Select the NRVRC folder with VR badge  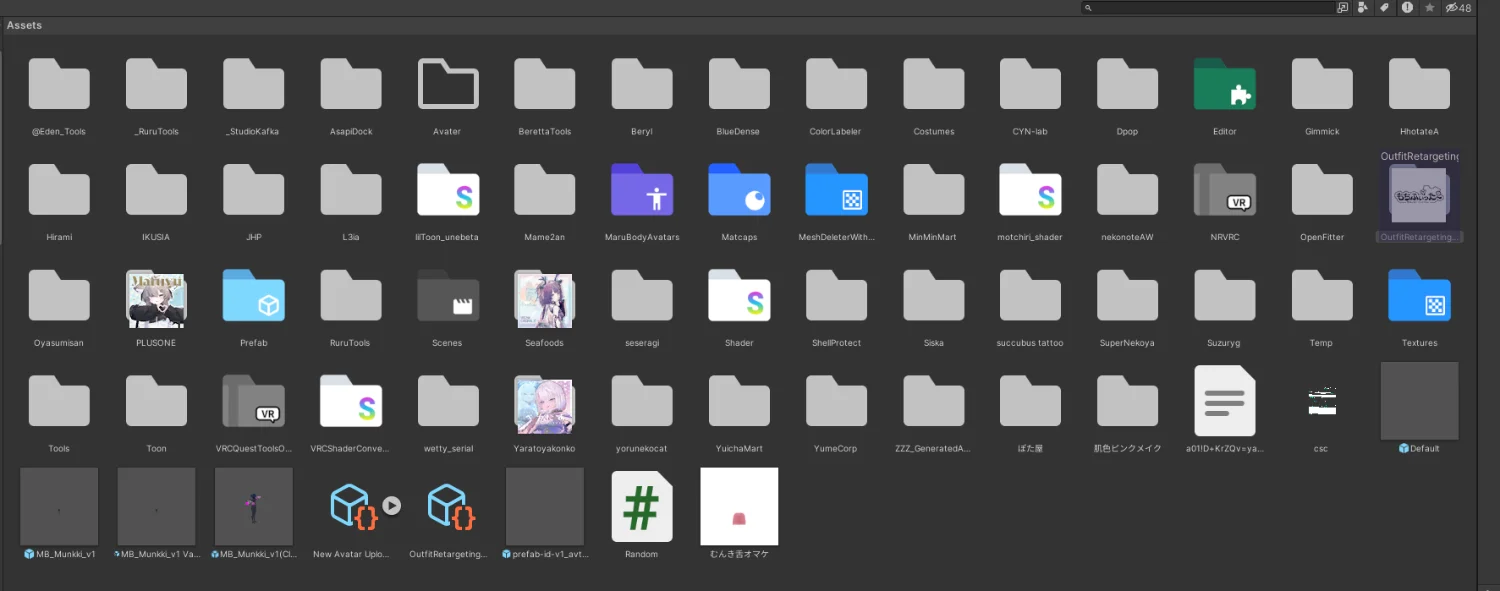click(x=1224, y=192)
